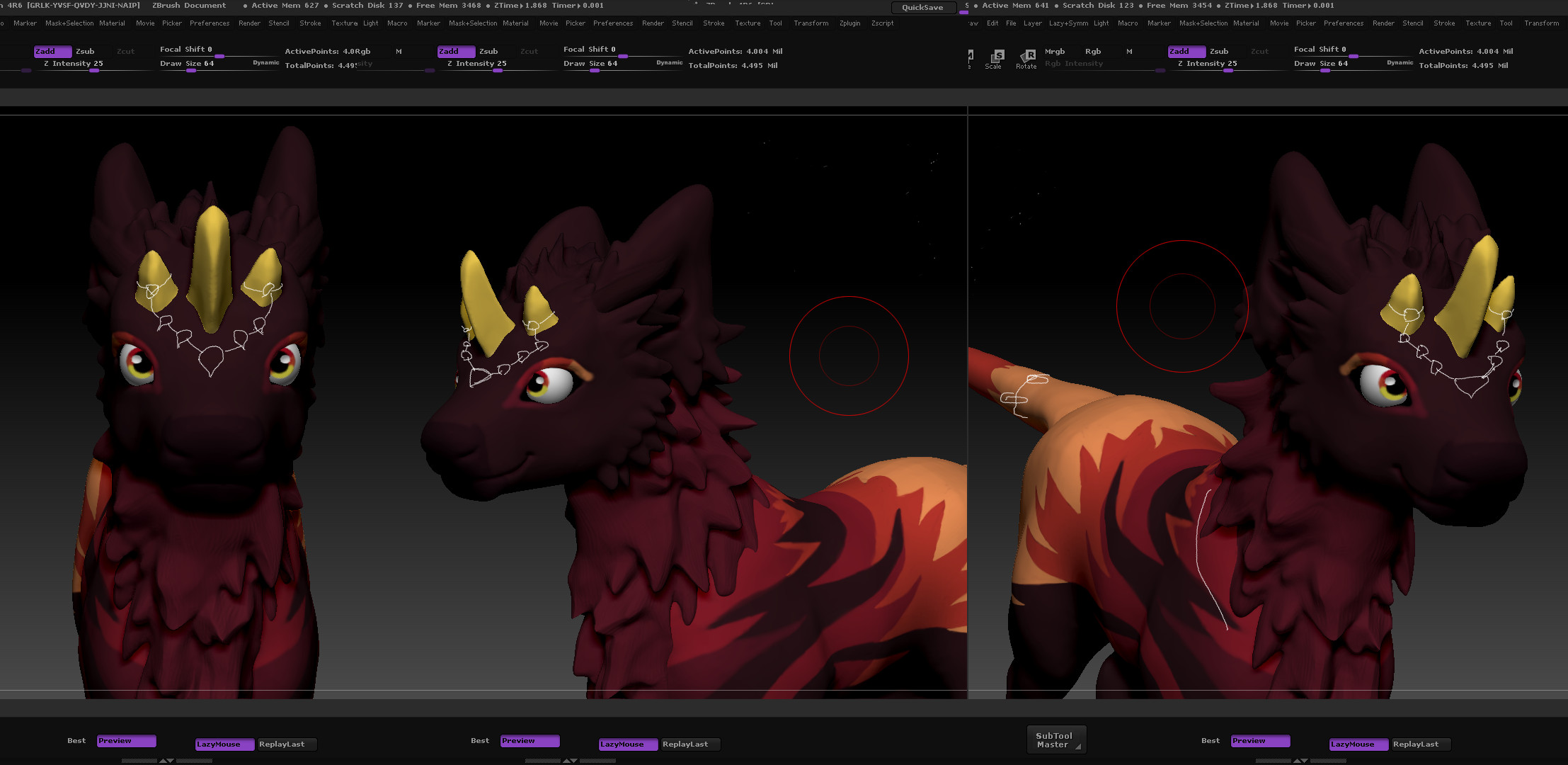Click the 'Scratch Disk 137' readout
Screen dimensions: 1568x765
[367, 5]
